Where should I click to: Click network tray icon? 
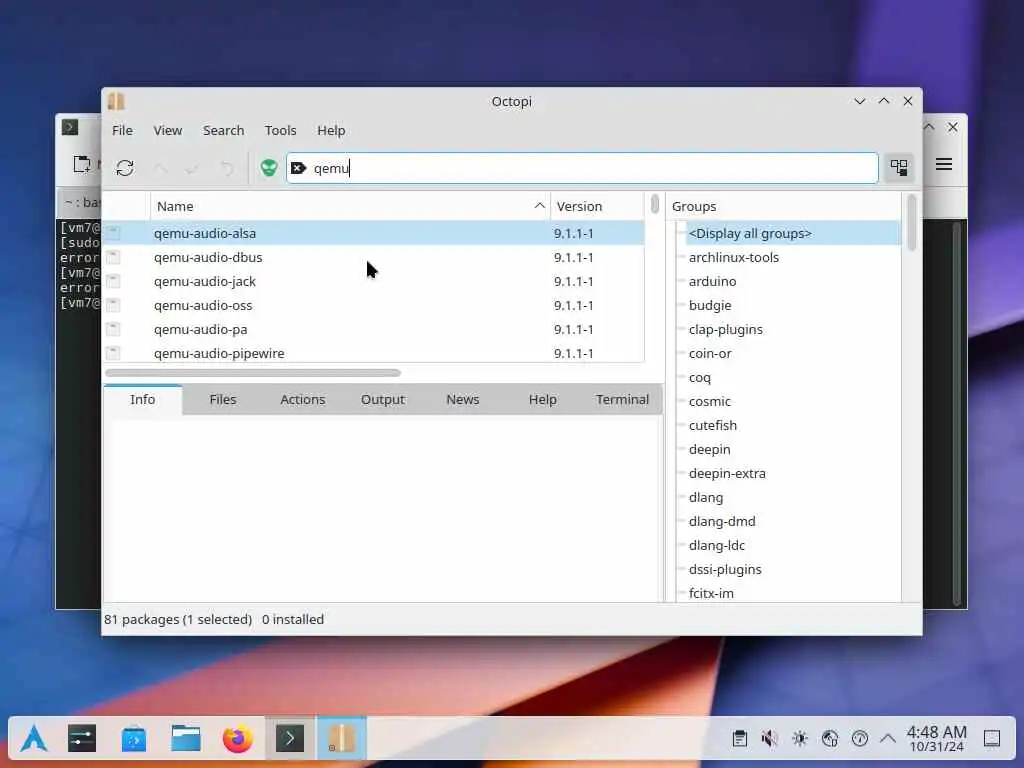coord(829,739)
